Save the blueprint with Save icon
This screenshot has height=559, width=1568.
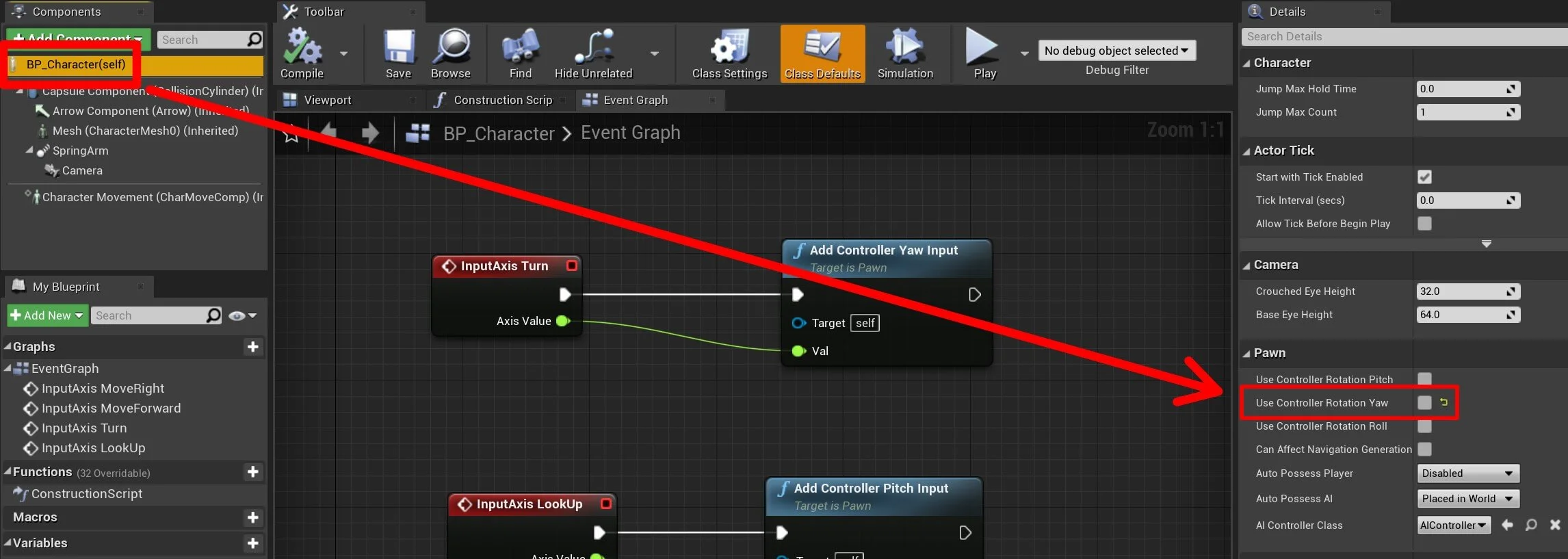pos(398,48)
